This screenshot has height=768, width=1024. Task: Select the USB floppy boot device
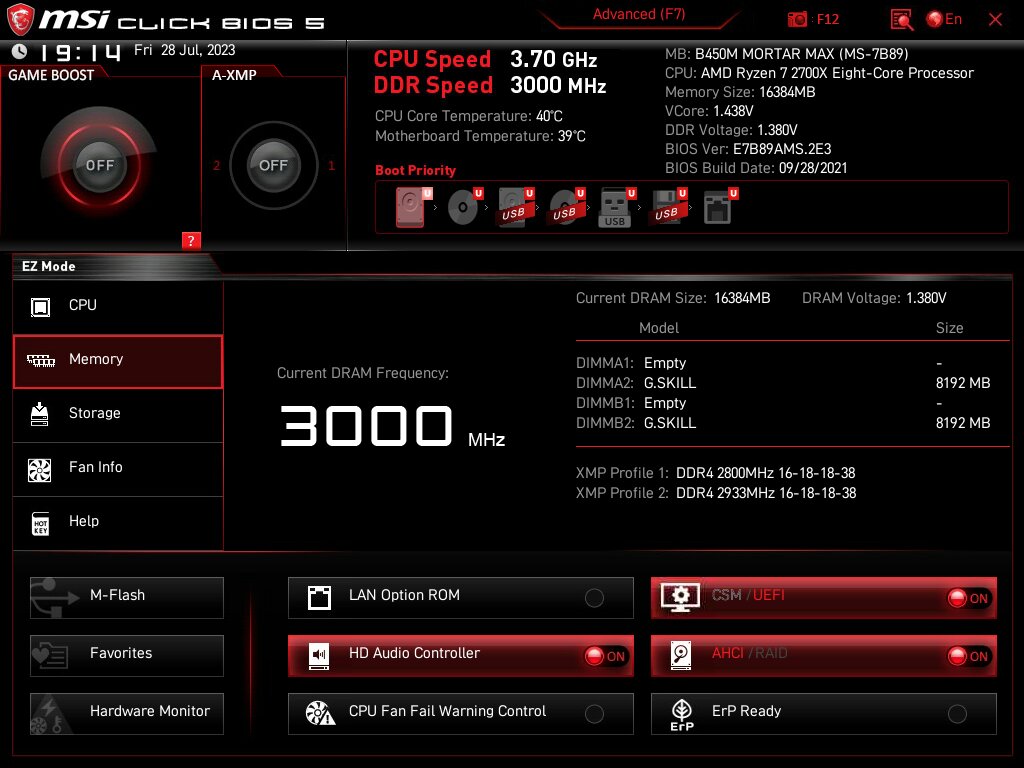pos(668,208)
